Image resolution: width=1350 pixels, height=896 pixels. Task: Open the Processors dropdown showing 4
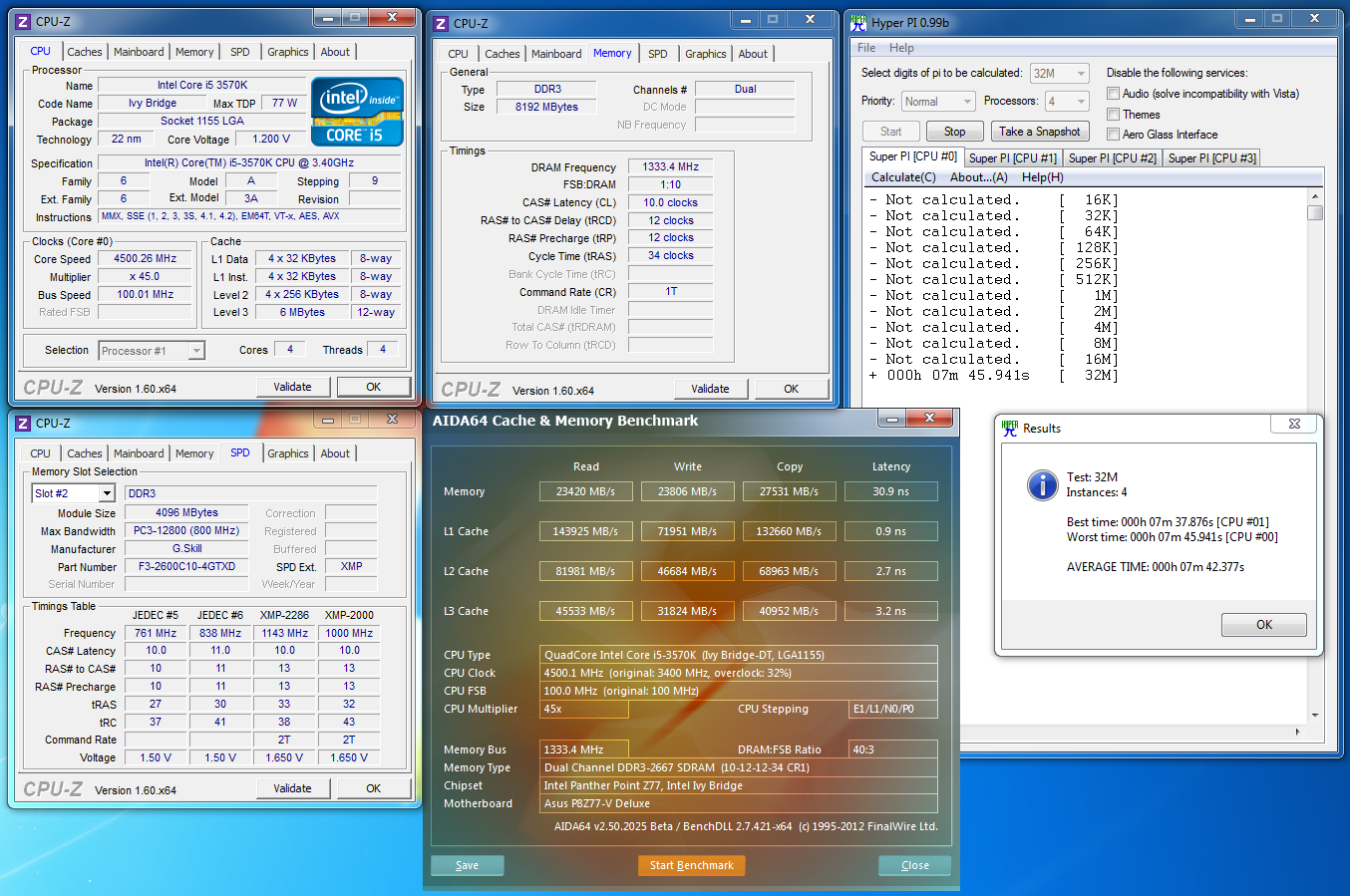pyautogui.click(x=1066, y=101)
